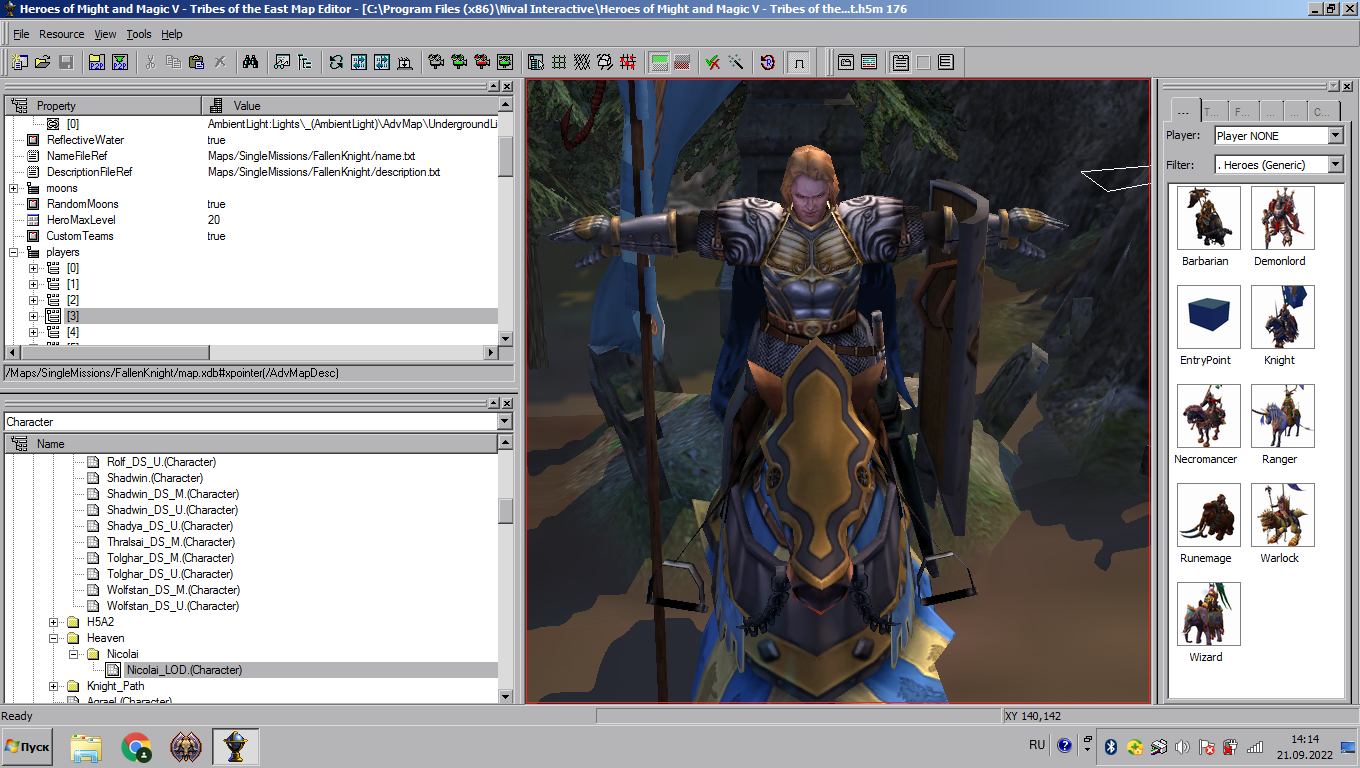Open the Character type dropdown
Image resolution: width=1360 pixels, height=768 pixels.
(x=504, y=422)
